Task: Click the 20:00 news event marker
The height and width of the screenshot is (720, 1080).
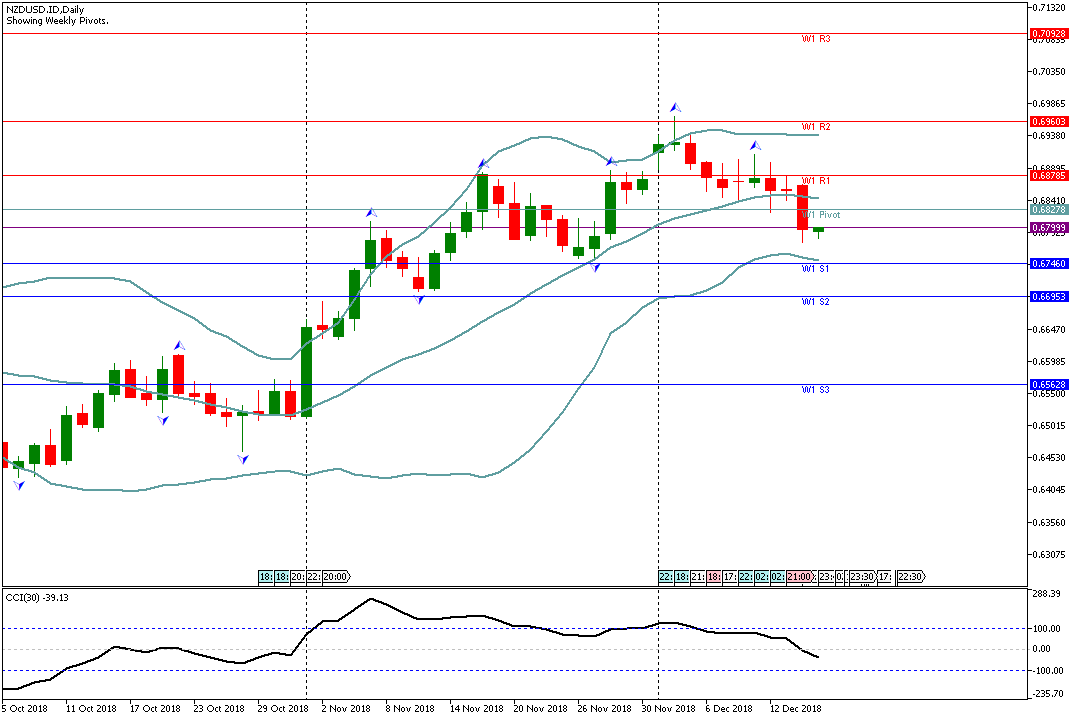Action: tap(337, 577)
